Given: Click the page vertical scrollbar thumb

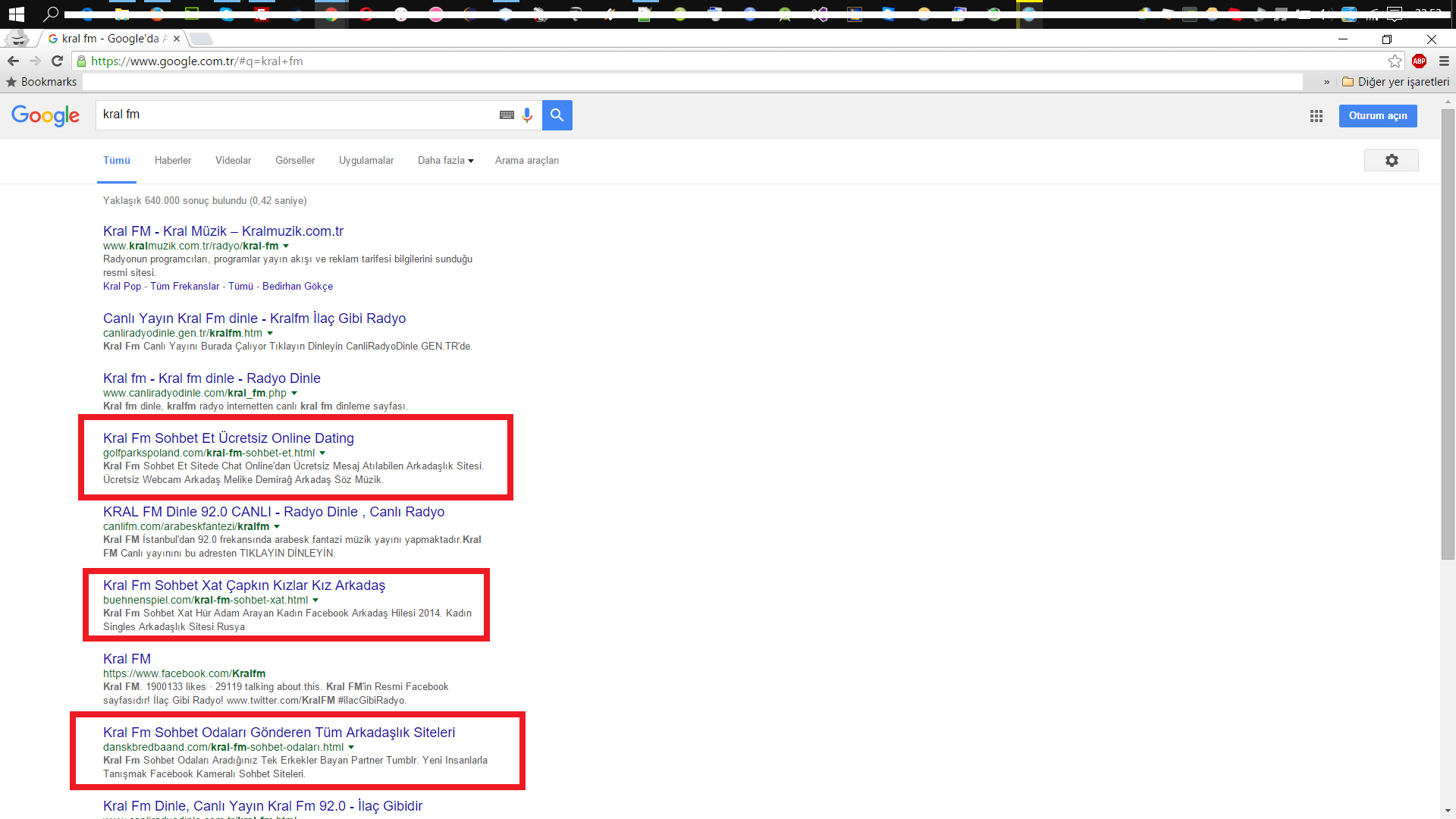Looking at the screenshot, I should point(1448,334).
